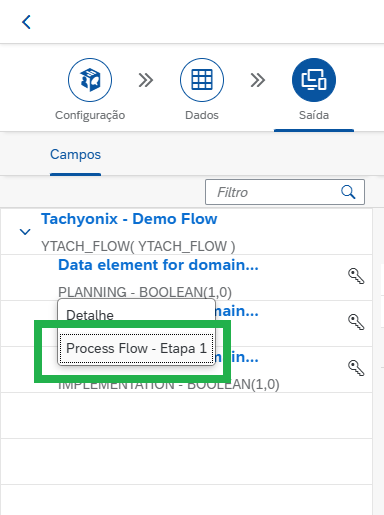Click the Saída label
The width and height of the screenshot is (384, 515).
314,115
